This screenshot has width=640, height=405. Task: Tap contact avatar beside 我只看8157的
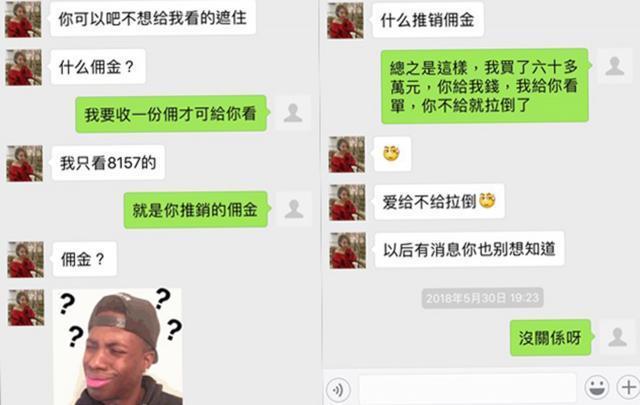(x=24, y=163)
